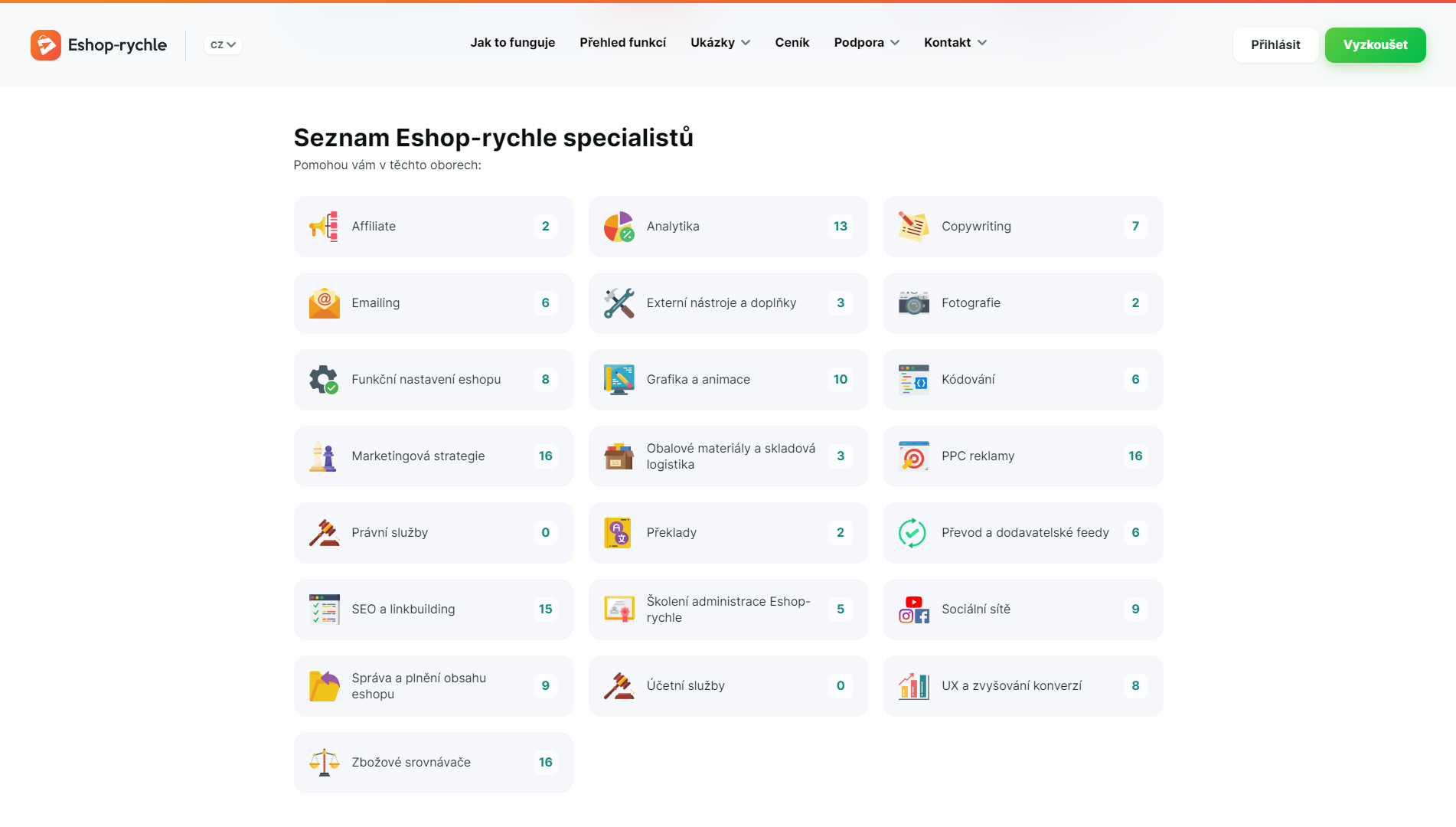Click the Překlady translation book icon
This screenshot has height=827, width=1456.
tap(619, 533)
